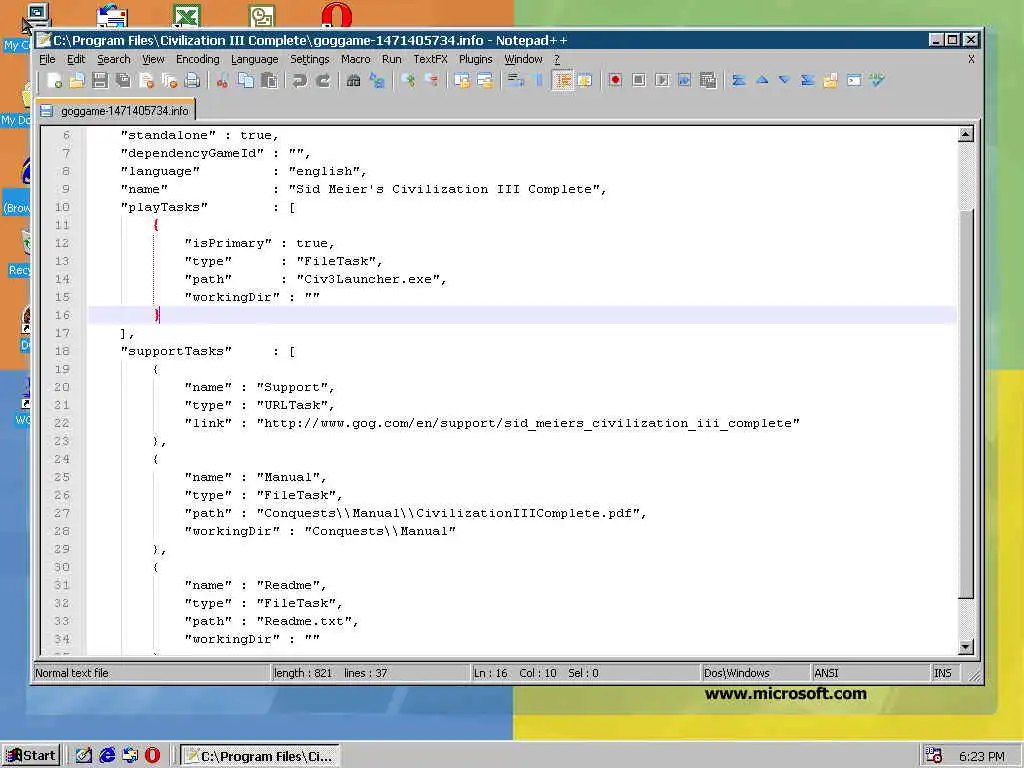This screenshot has width=1024, height=768.
Task: Click the "Civ3Launcher.exe" path value
Action: tap(371, 279)
